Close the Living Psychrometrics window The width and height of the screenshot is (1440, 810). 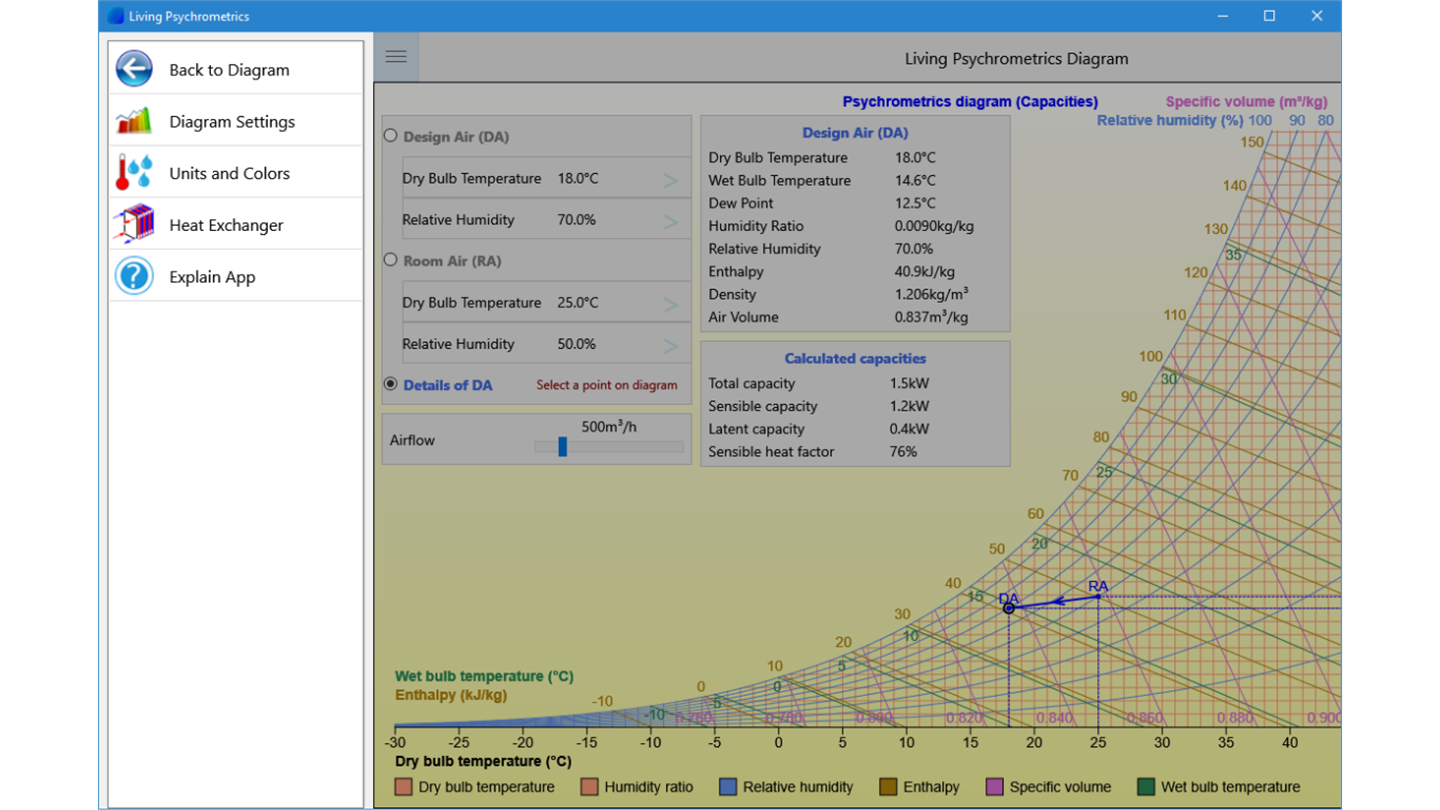1317,16
